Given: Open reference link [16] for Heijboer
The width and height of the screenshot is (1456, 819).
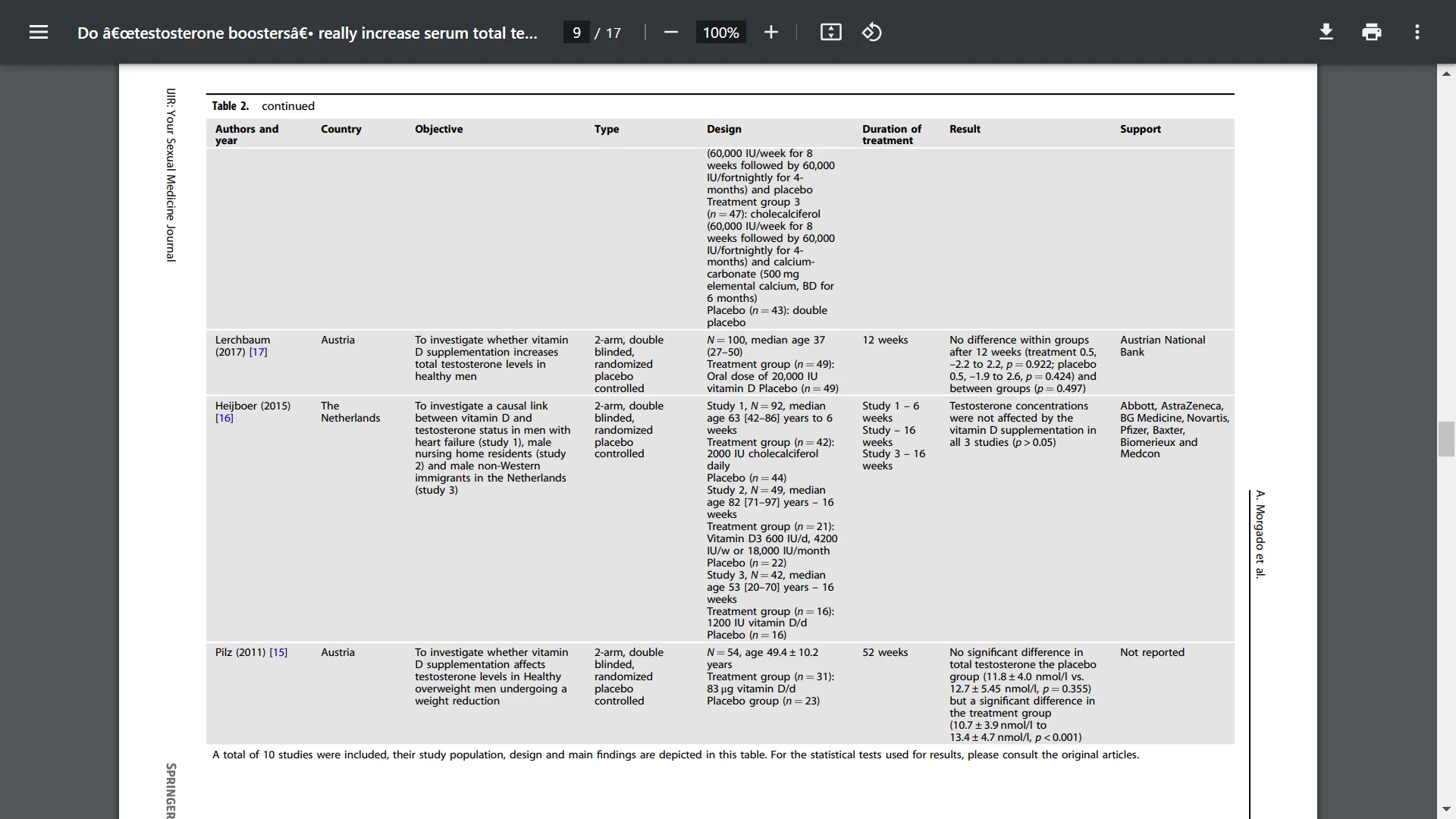Looking at the screenshot, I should point(224,418).
